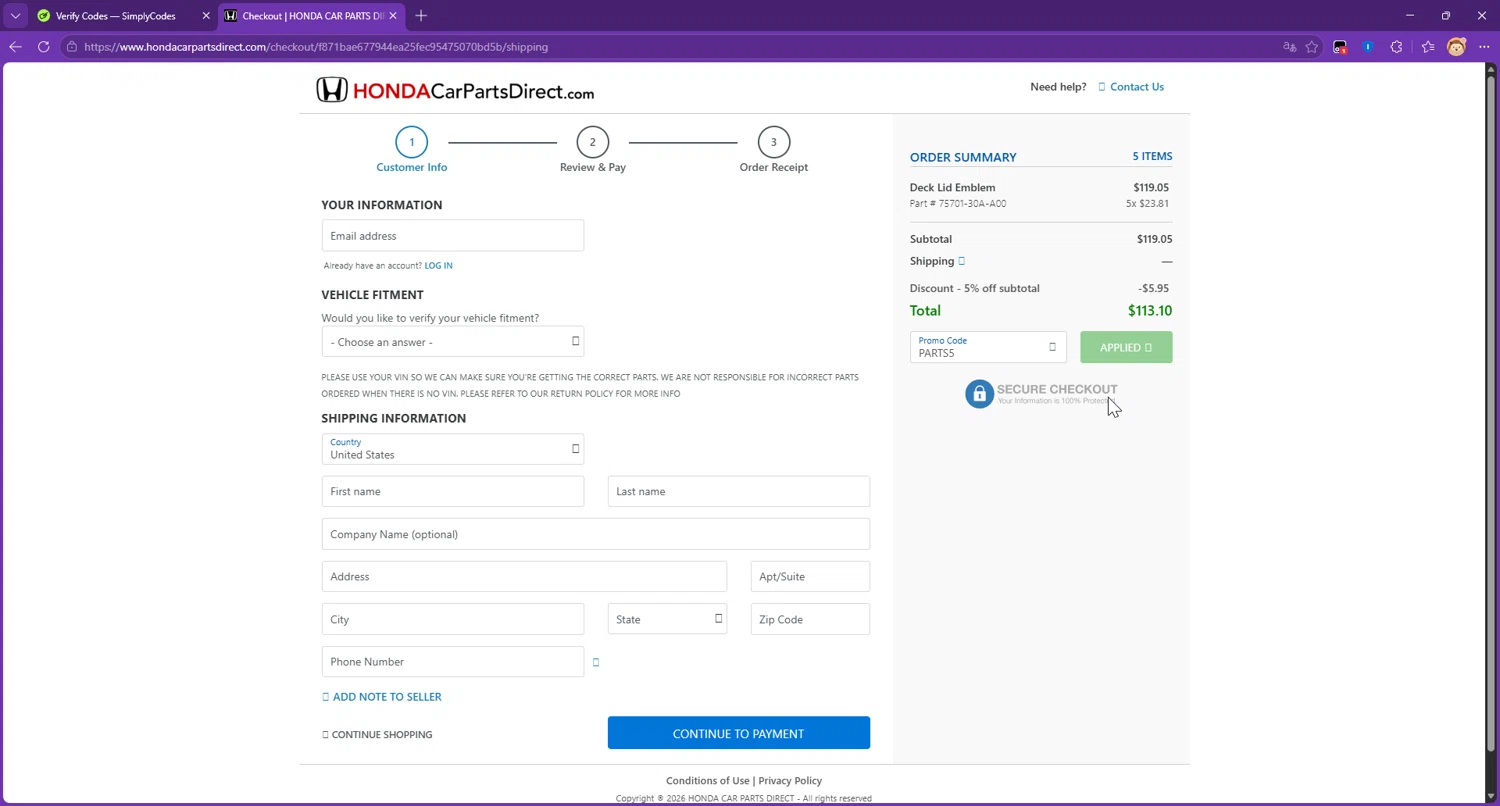
Task: Click the discount amount -$5.95
Action: (1154, 289)
